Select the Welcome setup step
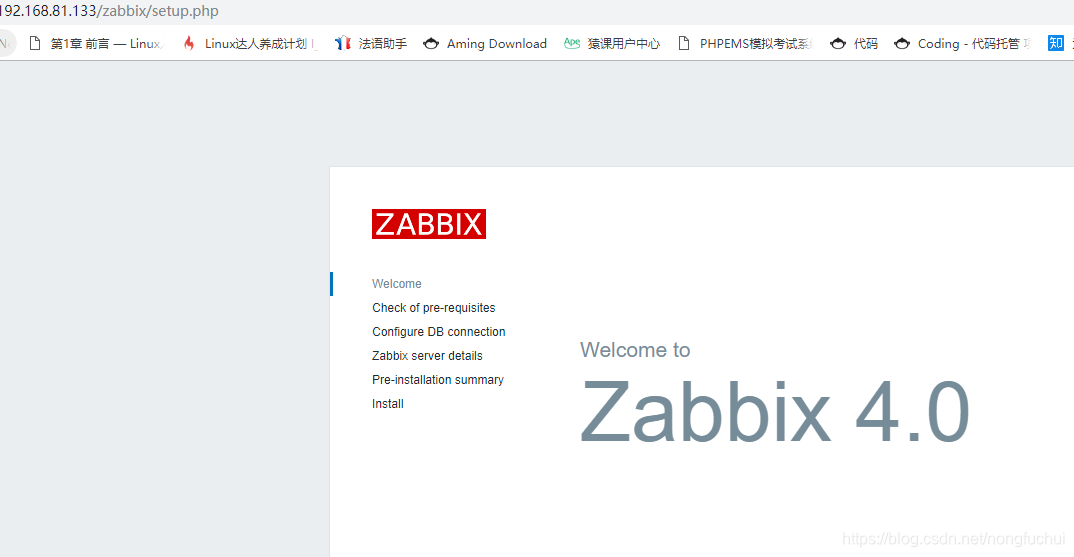The image size is (1074, 557). tap(397, 284)
